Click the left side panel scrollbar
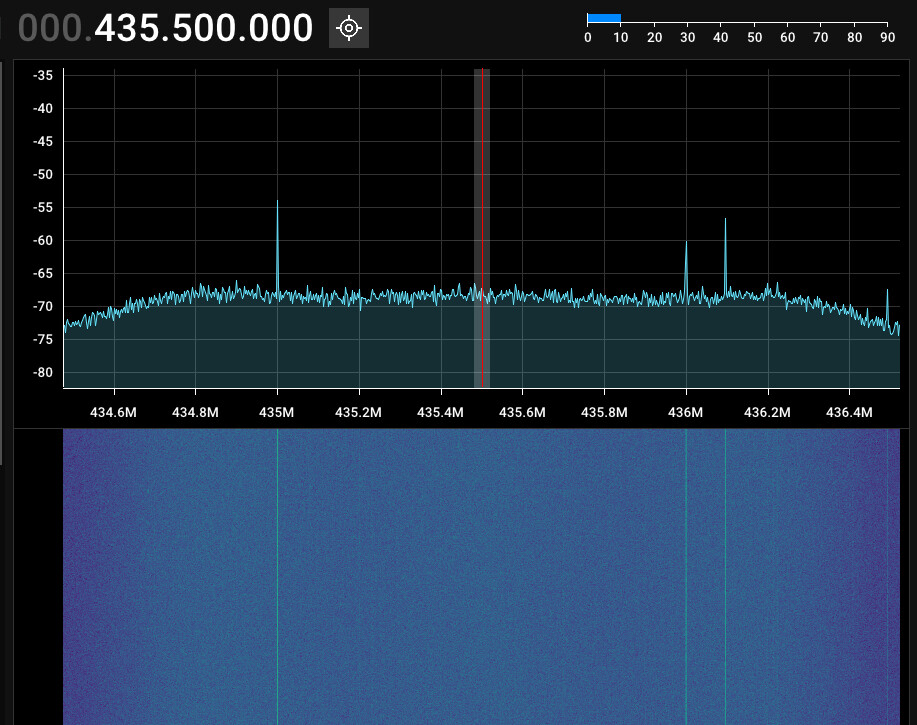Image resolution: width=917 pixels, height=725 pixels. [1, 260]
